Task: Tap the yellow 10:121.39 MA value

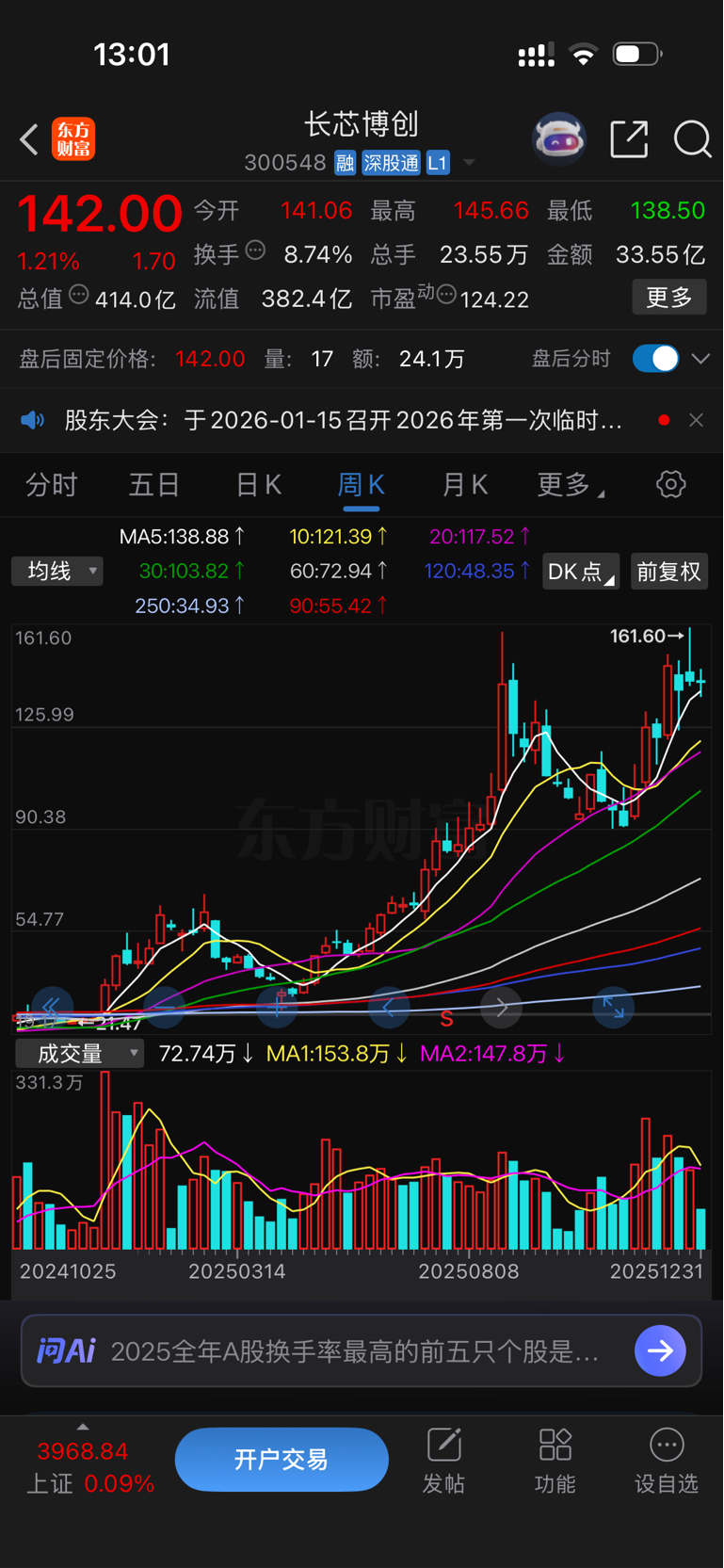Action: (338, 537)
